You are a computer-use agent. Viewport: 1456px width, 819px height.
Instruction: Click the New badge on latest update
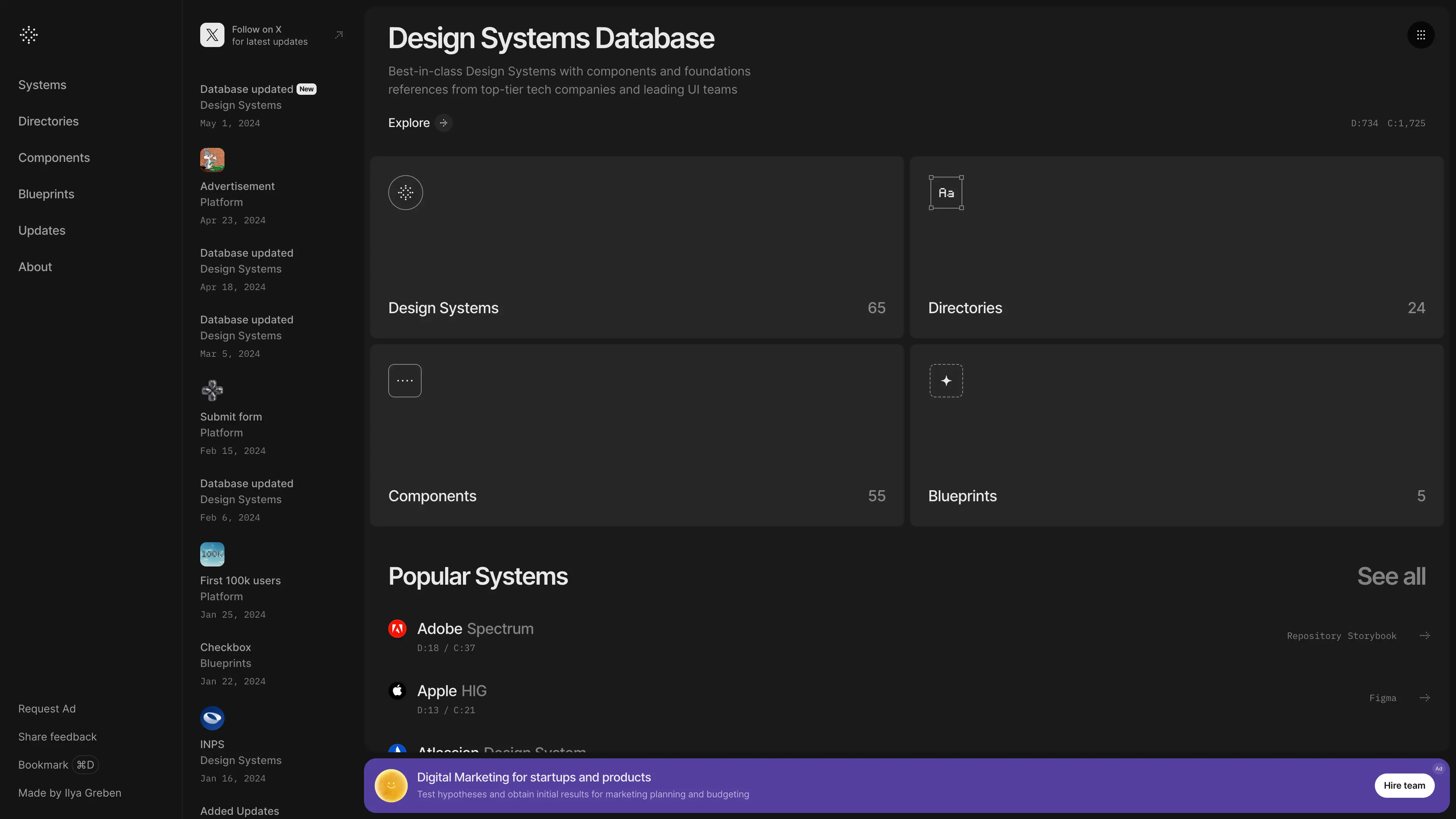point(306,89)
